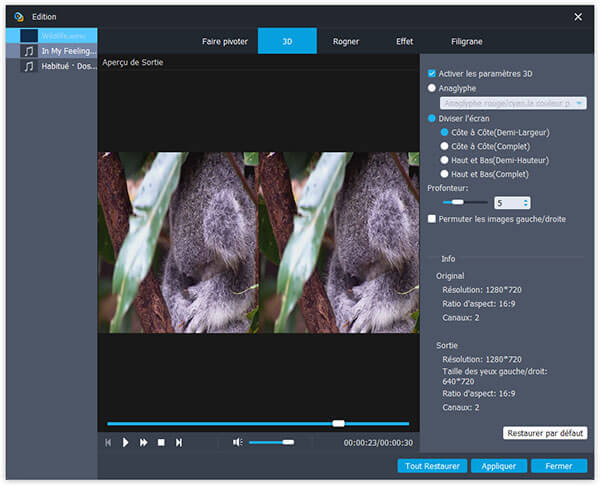
Task: Select the music icon for Habitué file
Action: [x=29, y=67]
